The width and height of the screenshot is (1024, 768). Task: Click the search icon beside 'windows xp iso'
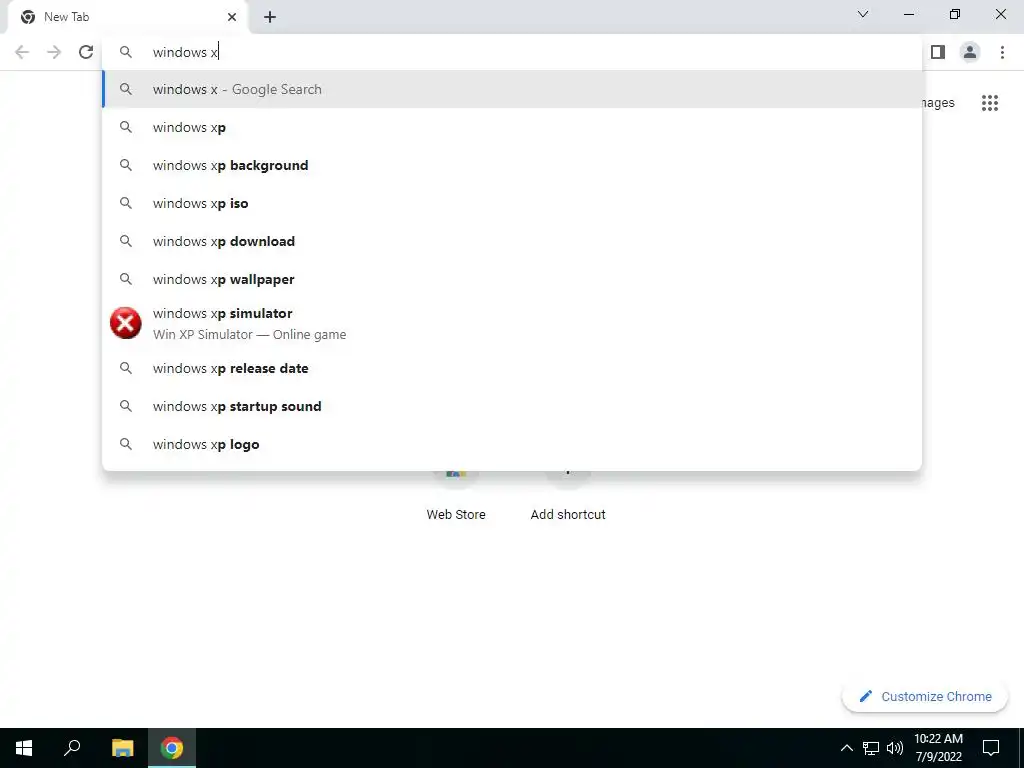point(125,203)
